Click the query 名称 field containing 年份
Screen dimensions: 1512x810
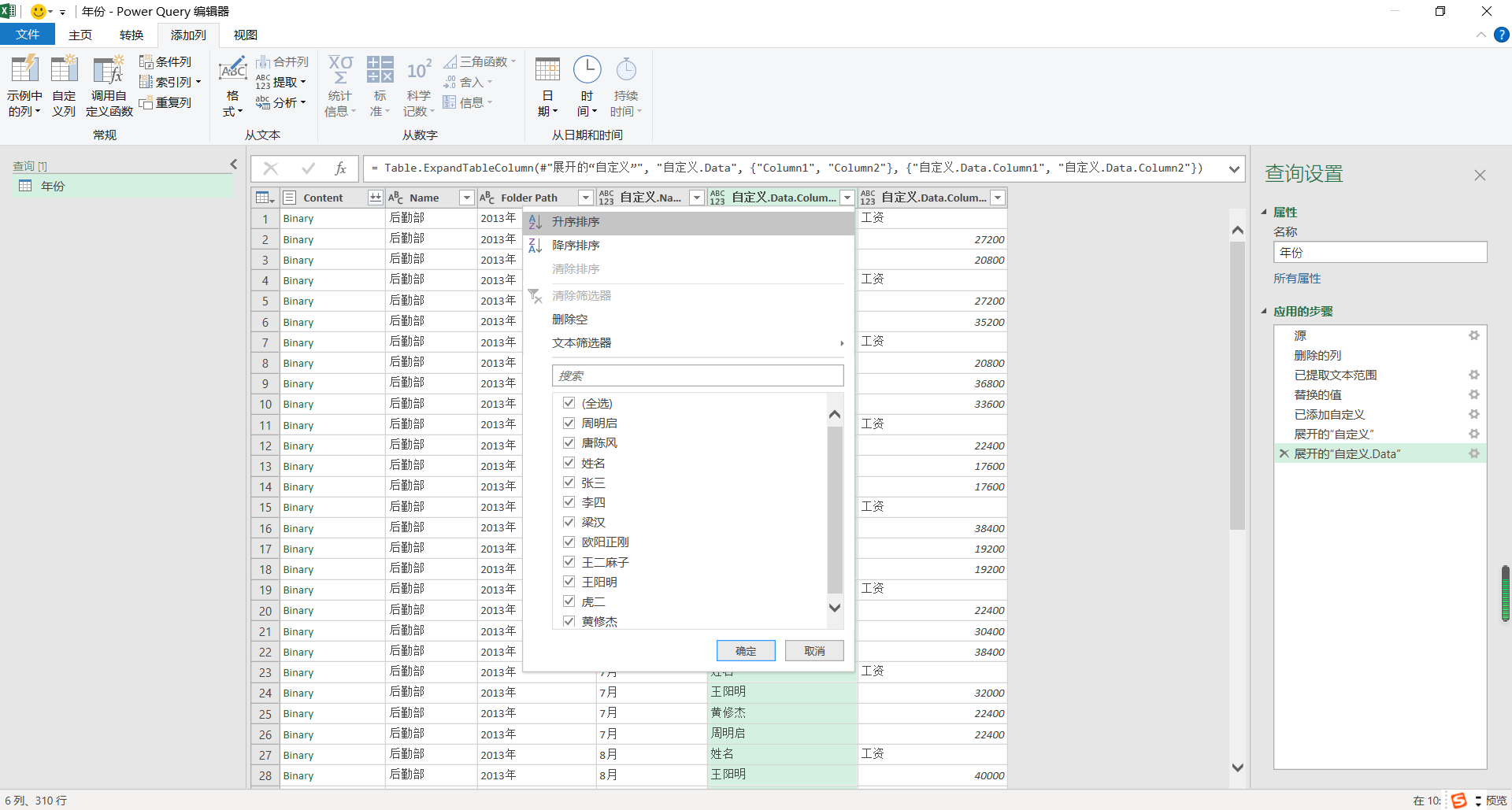pos(1380,252)
